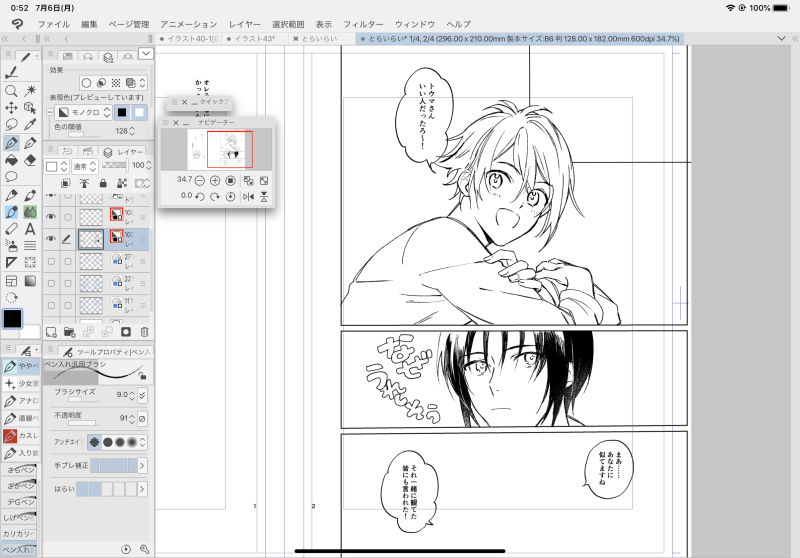Select the Frame border tool
This screenshot has width=800, height=558.
click(11, 281)
